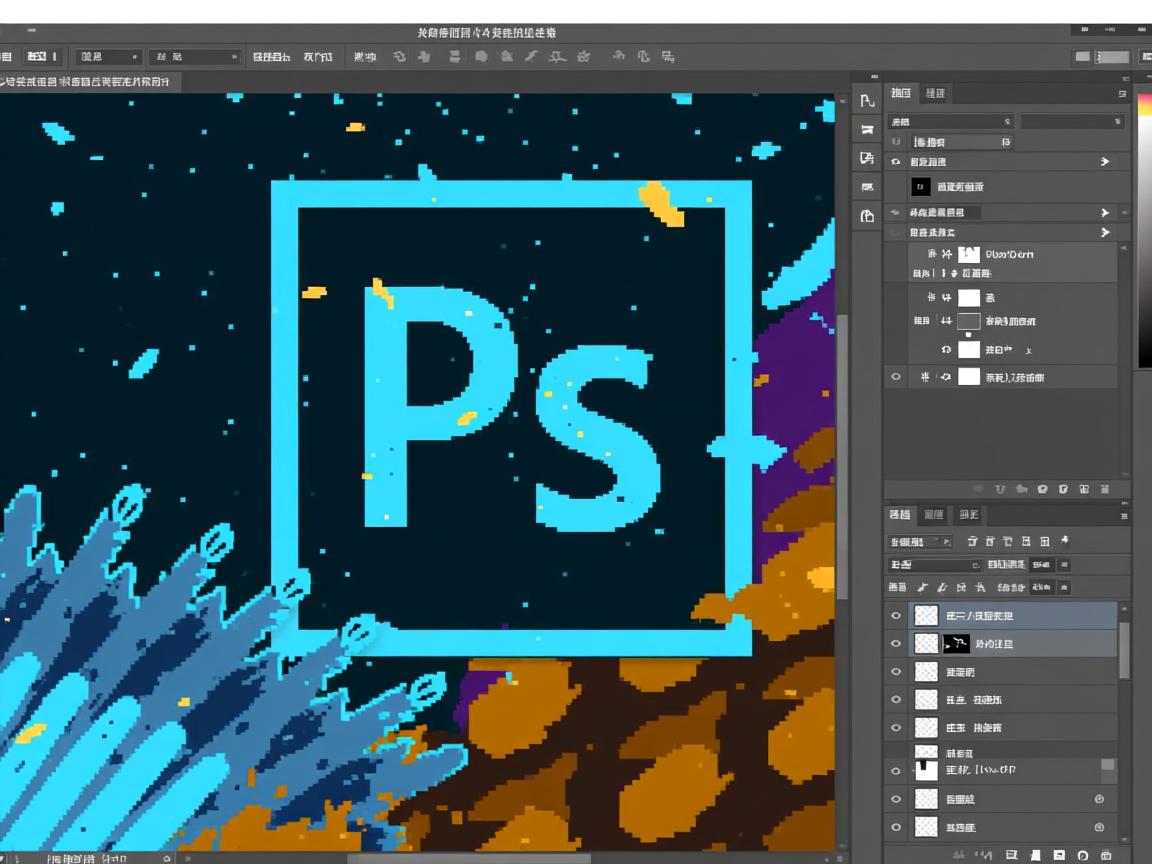1152x864 pixels.
Task: Click the top icon in the collapsed panel dock
Action: [867, 101]
